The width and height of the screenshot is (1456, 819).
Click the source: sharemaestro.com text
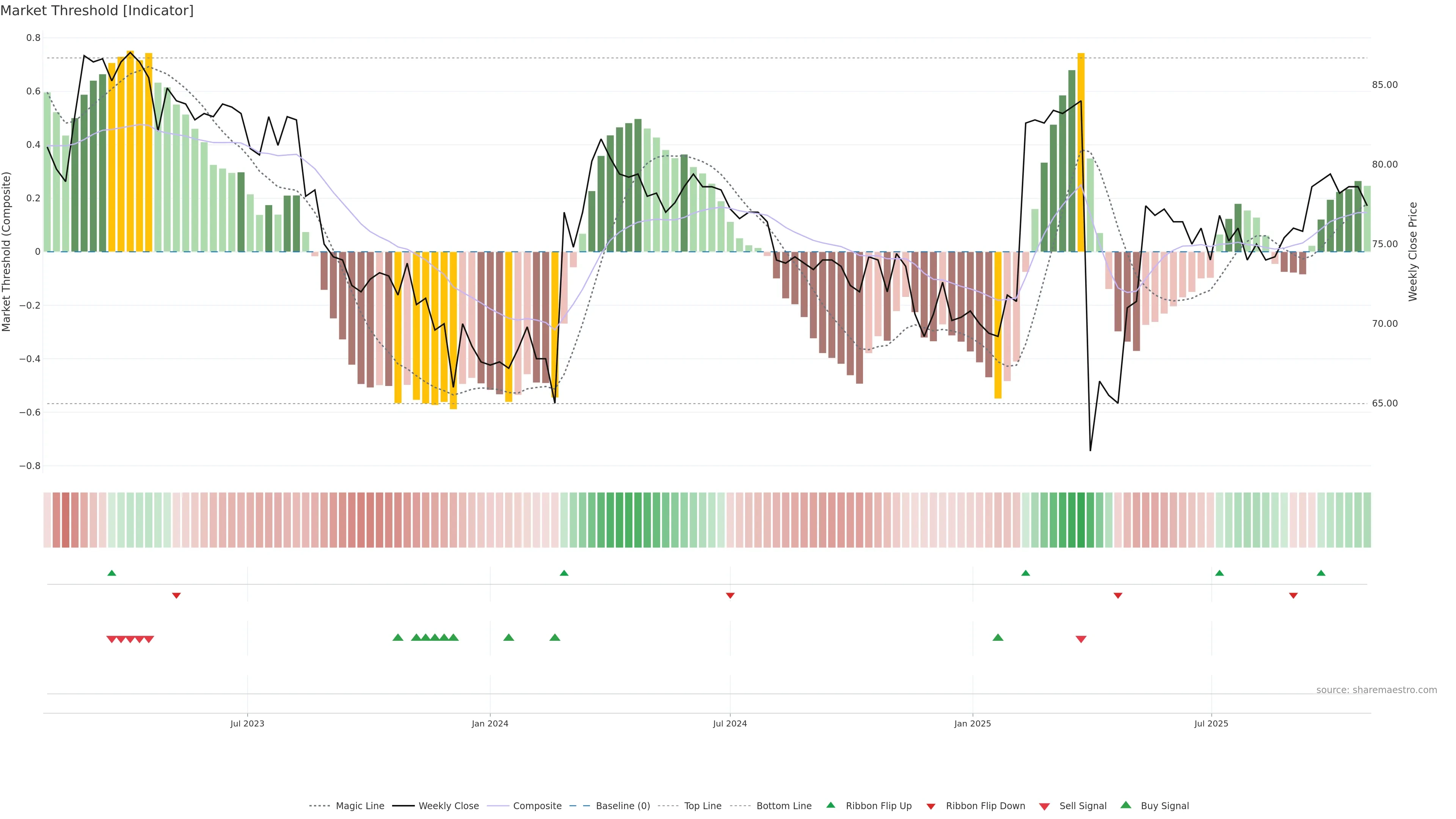click(x=1376, y=690)
